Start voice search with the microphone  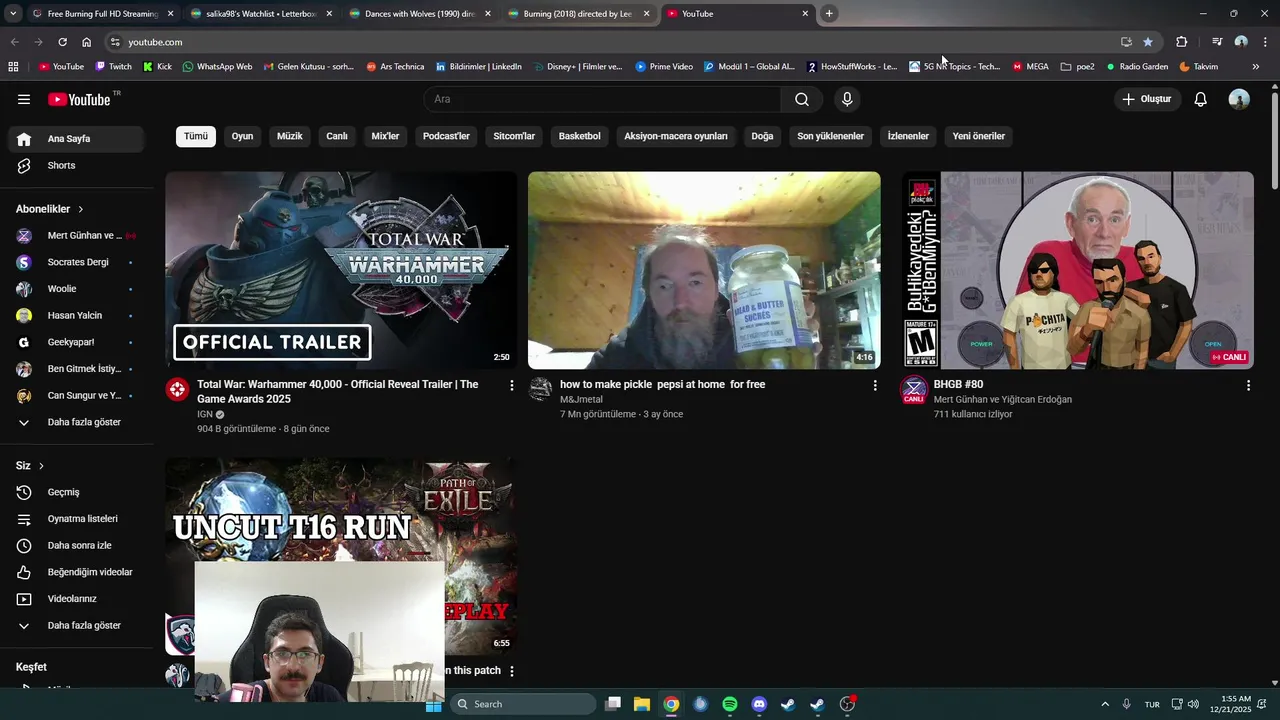coord(847,99)
